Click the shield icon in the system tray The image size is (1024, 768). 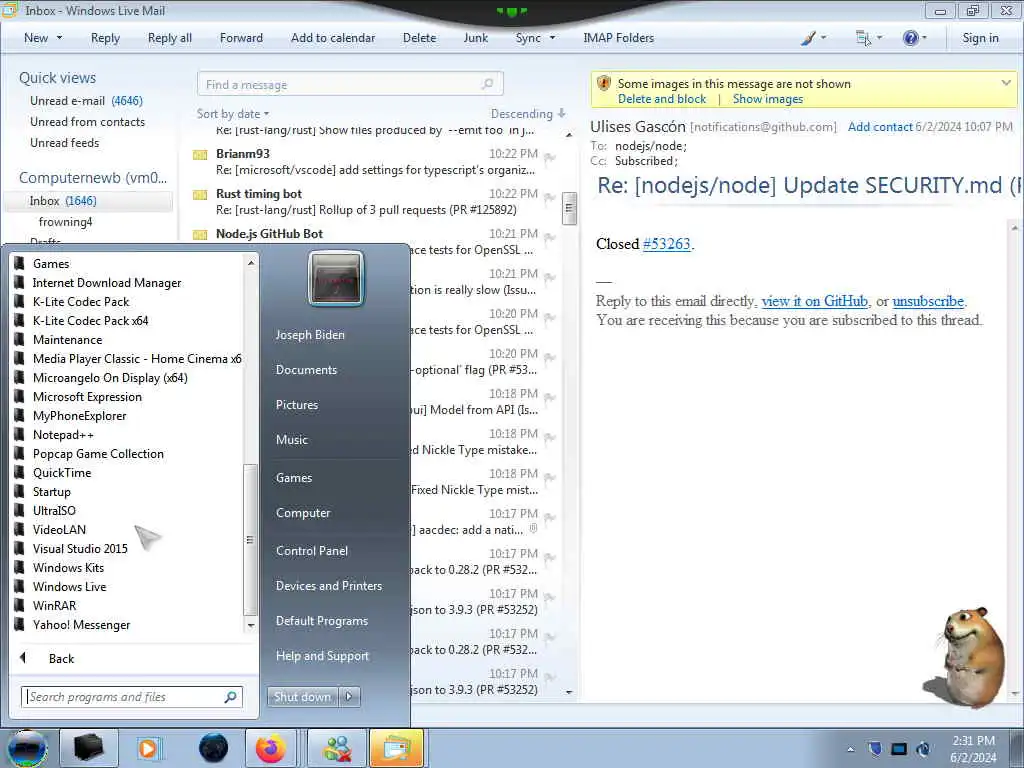pos(875,748)
